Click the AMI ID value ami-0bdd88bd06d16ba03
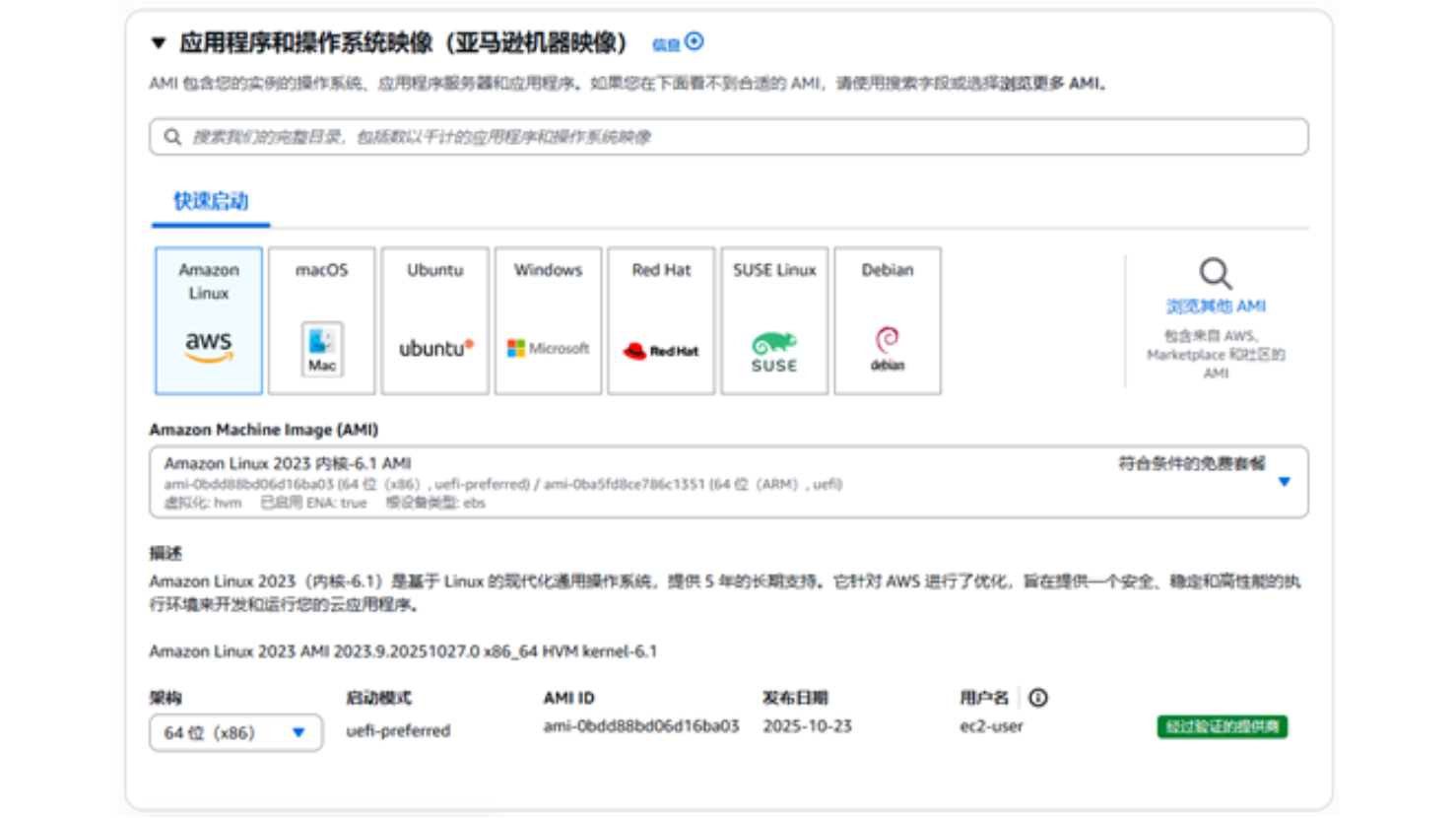The width and height of the screenshot is (1456, 818). point(641,726)
